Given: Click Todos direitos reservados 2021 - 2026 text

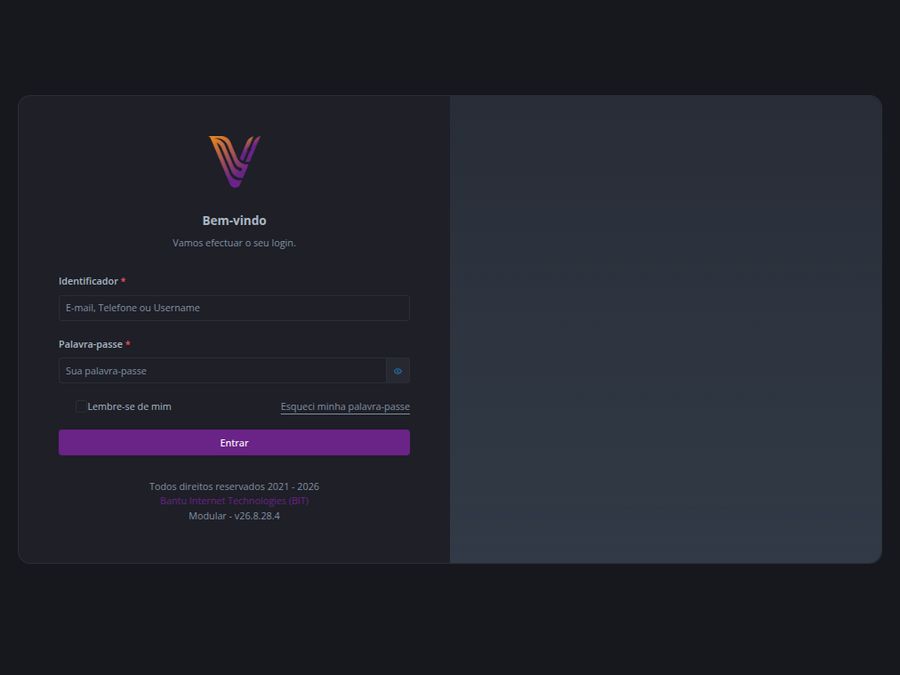Looking at the screenshot, I should point(234,486).
